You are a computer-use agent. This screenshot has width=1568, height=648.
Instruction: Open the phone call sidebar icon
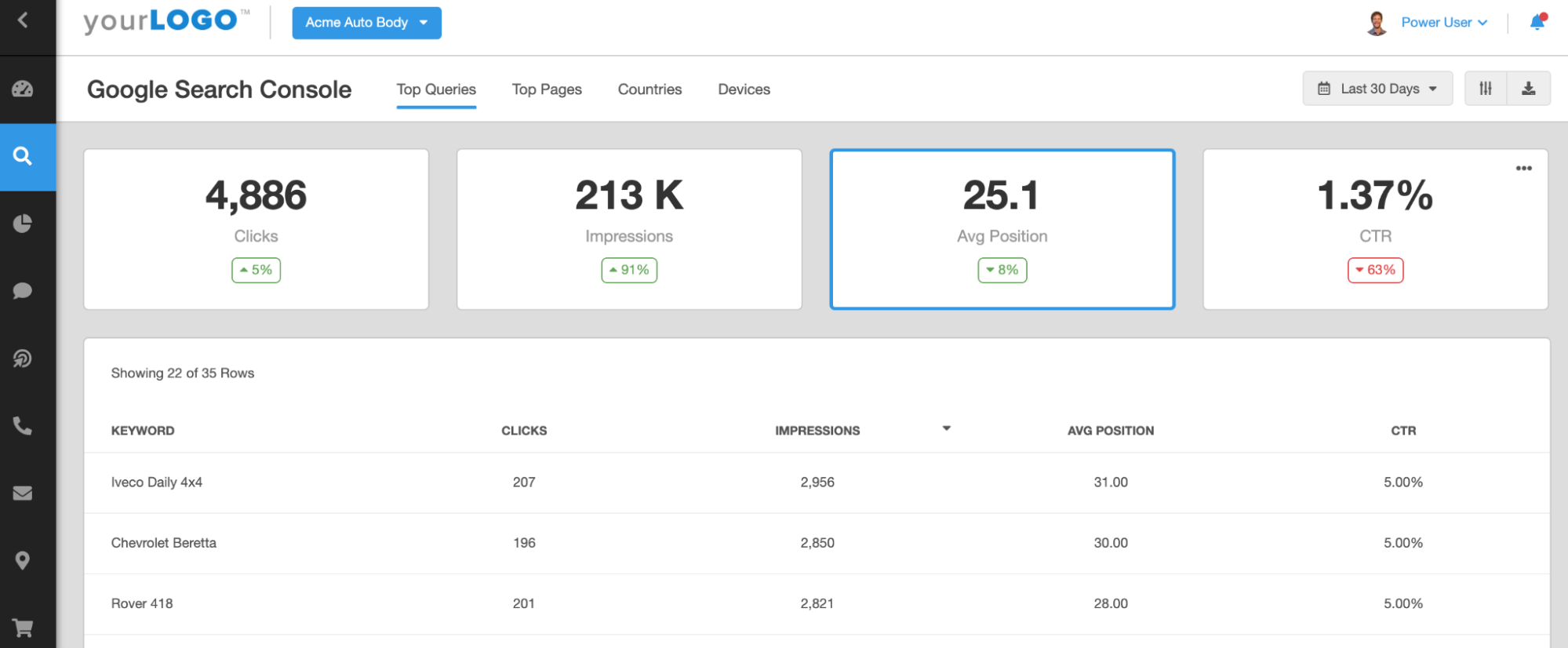click(x=23, y=426)
